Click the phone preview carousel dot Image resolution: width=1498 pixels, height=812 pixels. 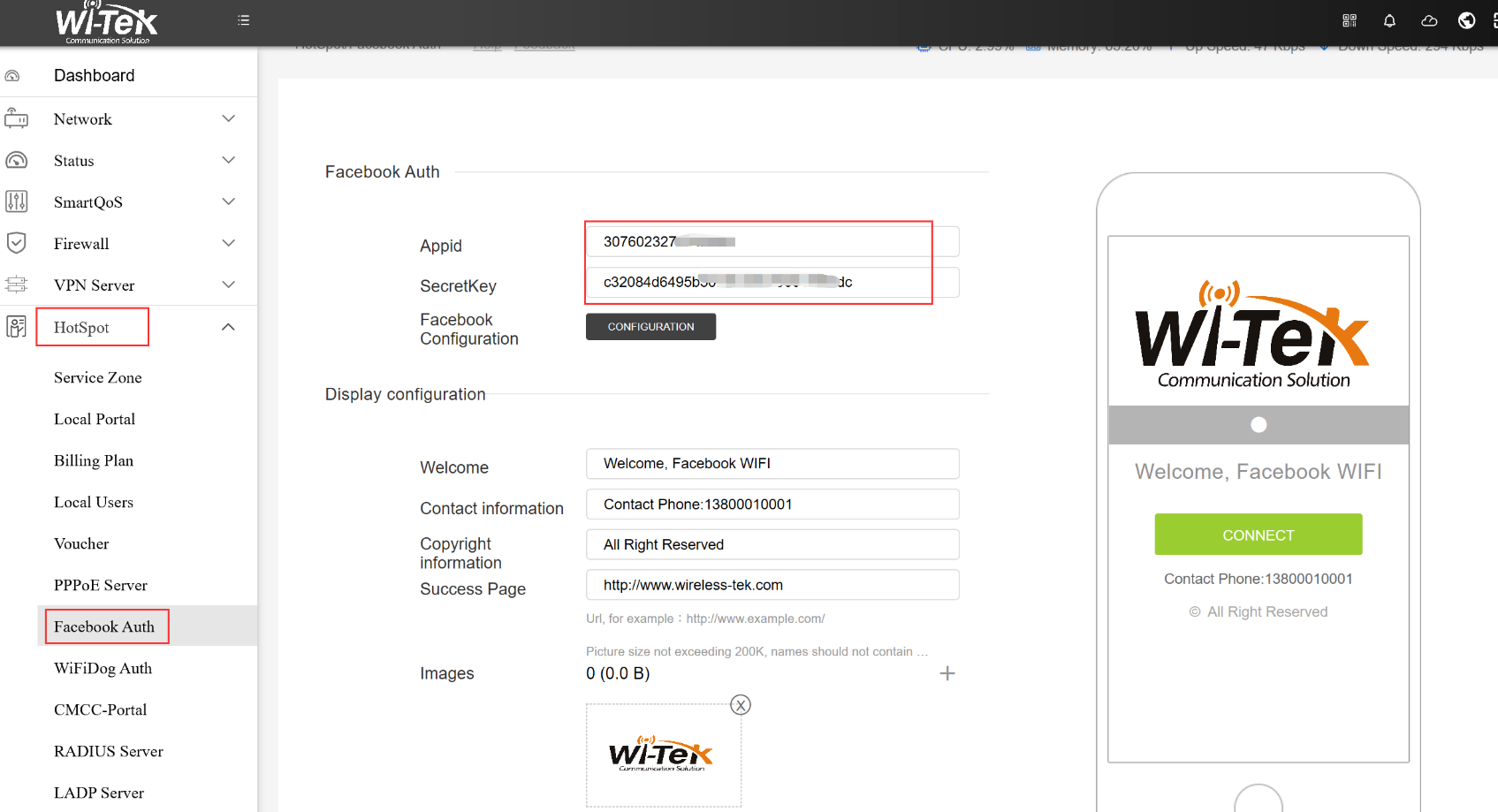point(1258,425)
